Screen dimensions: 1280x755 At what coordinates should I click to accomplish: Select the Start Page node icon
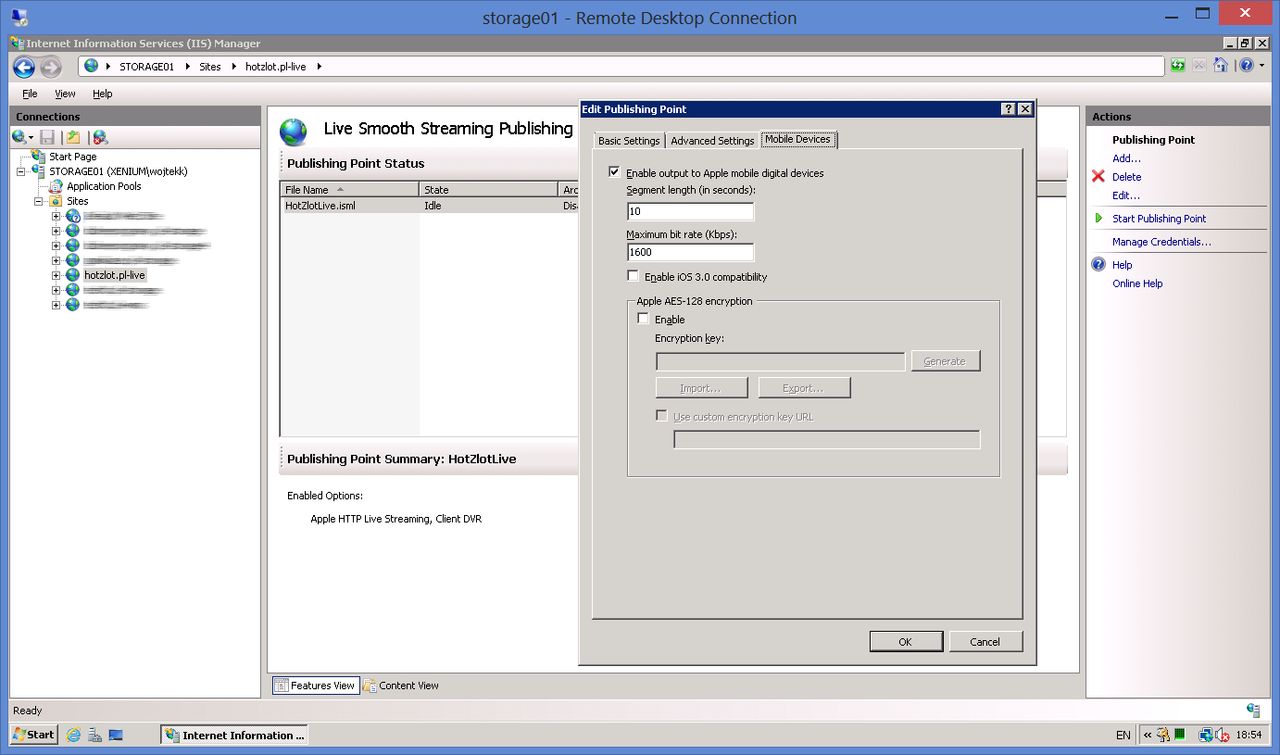point(39,157)
